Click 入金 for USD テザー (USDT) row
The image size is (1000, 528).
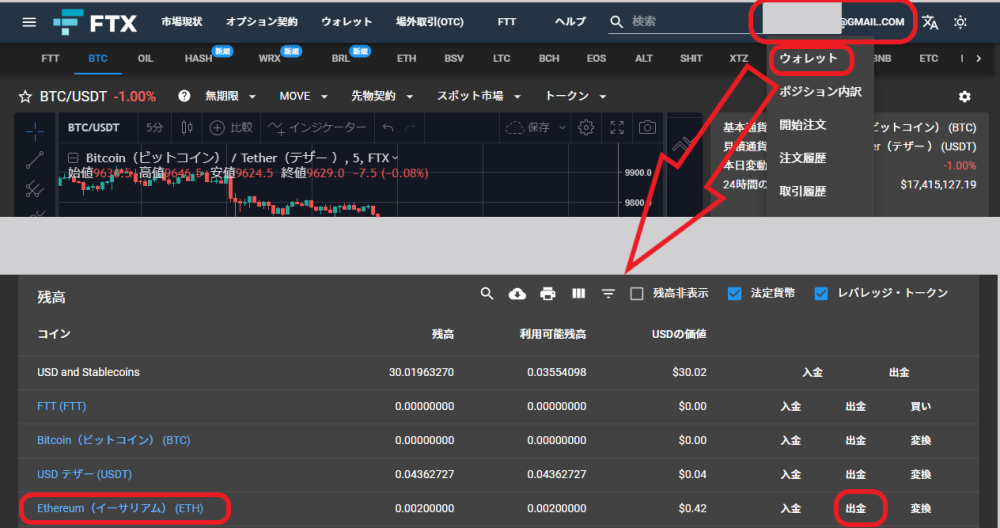[791, 474]
